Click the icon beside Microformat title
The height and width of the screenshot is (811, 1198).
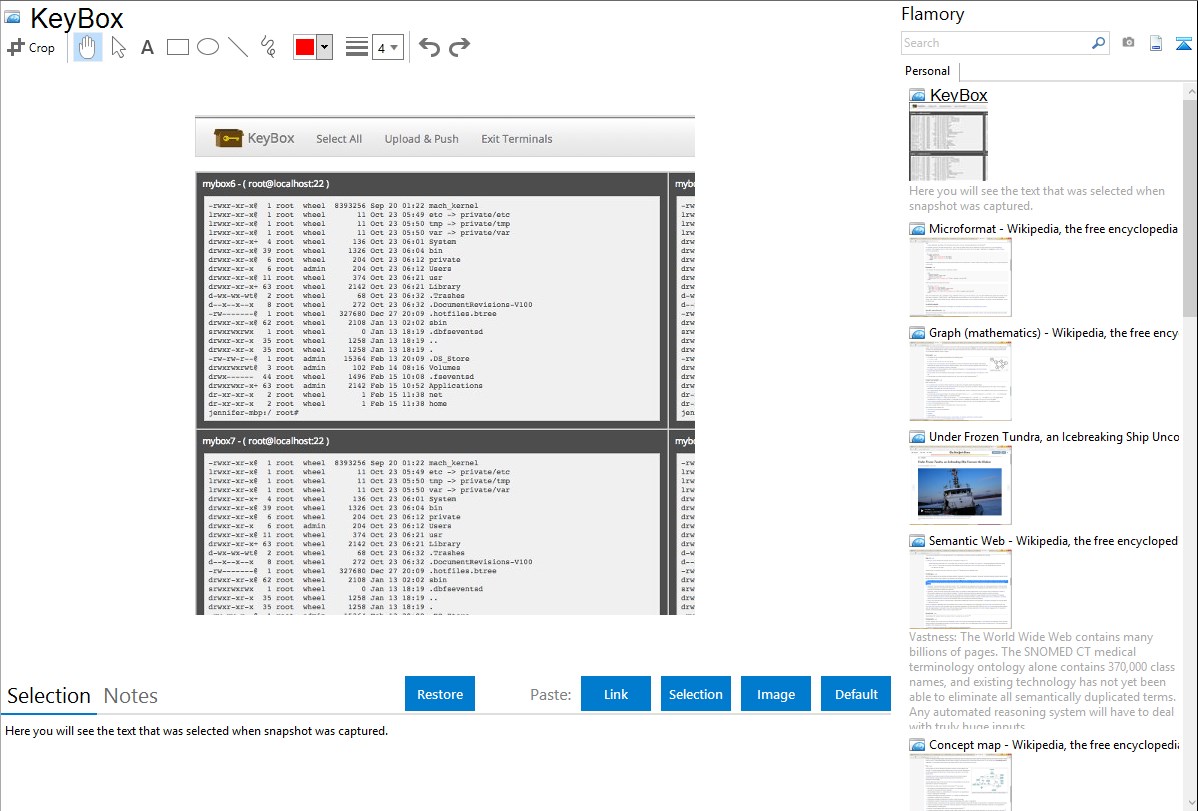[x=917, y=229]
